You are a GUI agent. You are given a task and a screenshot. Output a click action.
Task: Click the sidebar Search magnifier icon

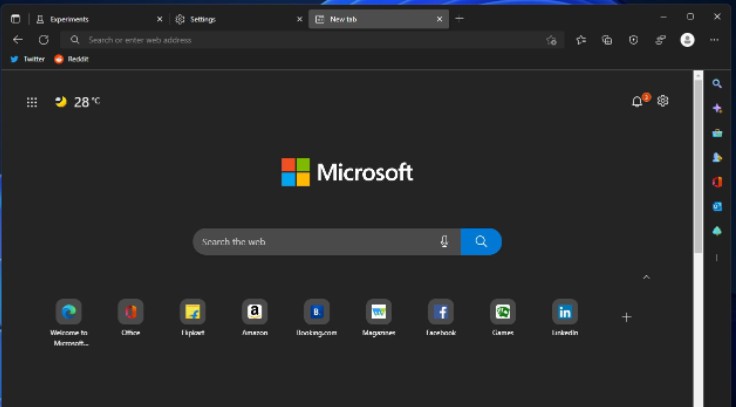717,84
